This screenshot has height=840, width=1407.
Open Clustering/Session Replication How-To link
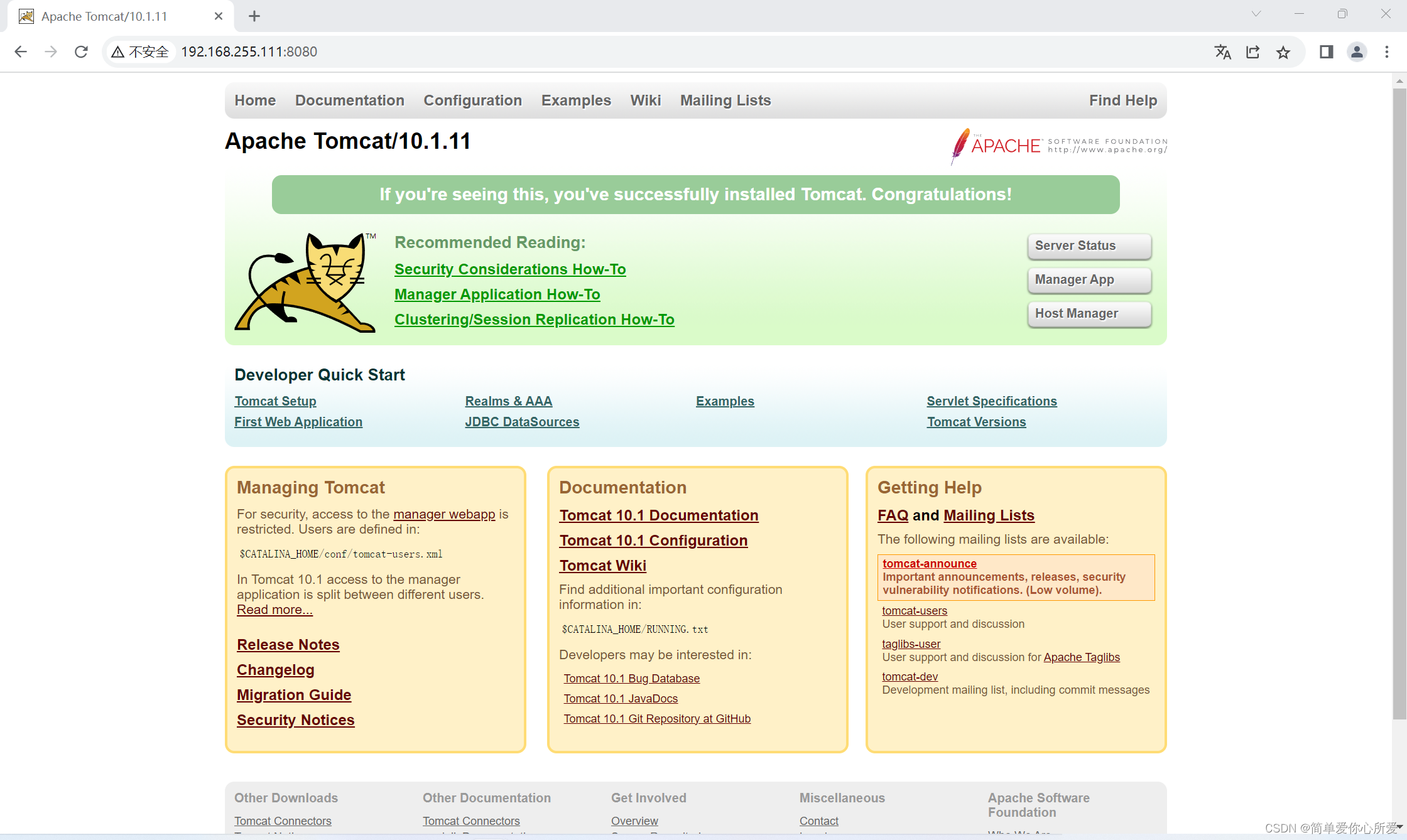click(x=535, y=320)
